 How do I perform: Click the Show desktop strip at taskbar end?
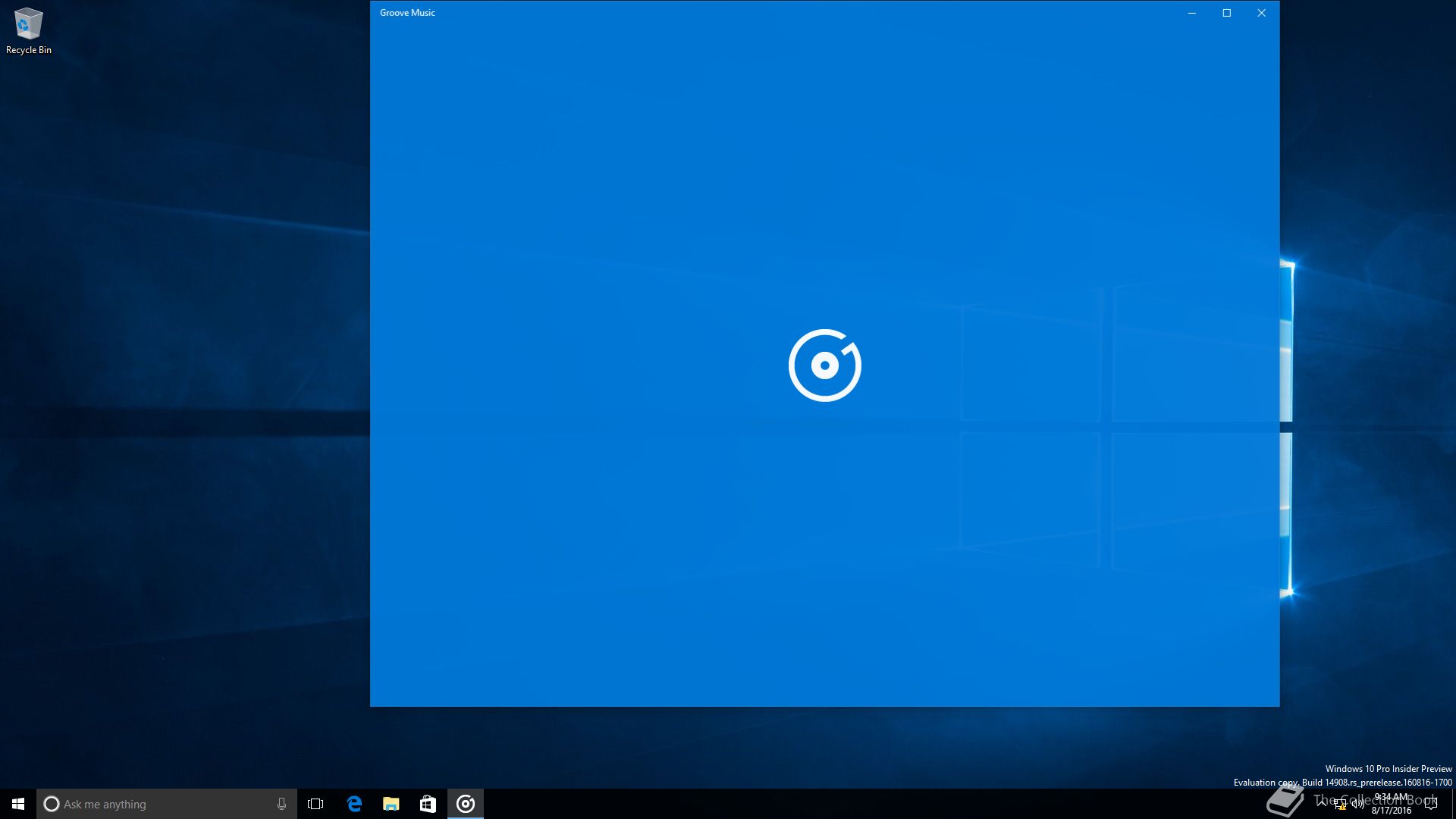[1453, 804]
